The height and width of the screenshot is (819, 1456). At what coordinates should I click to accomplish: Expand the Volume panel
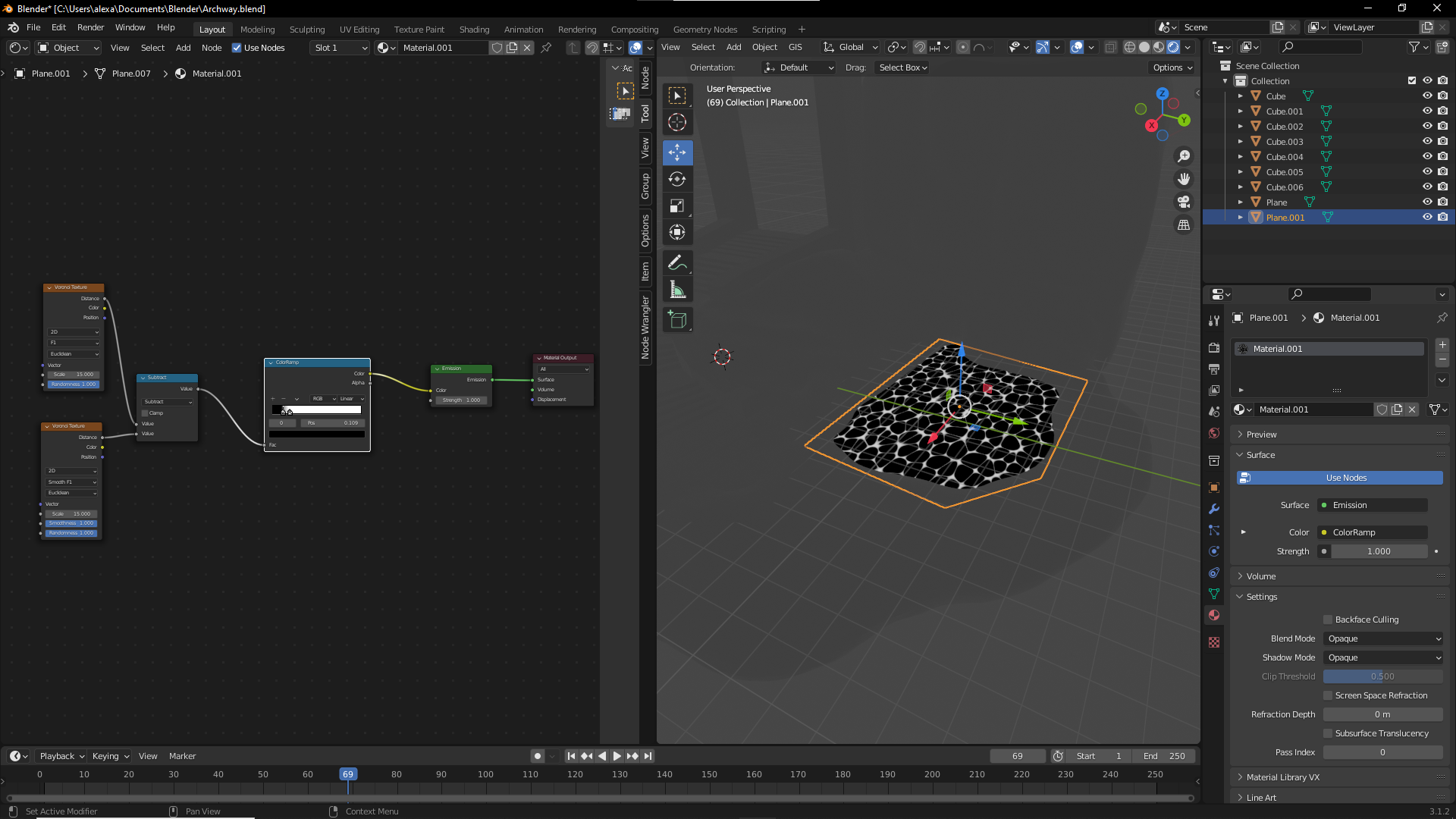(1261, 576)
